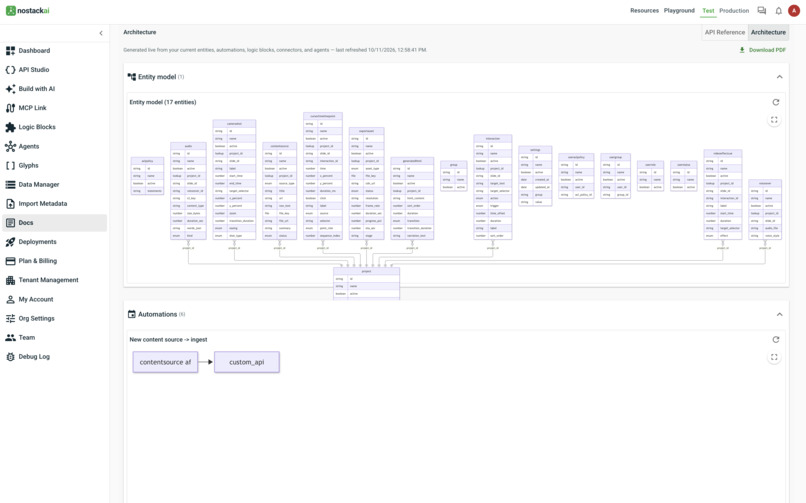Collapse the sidebar with the chevron arrow
Viewport: 806px width, 503px height.
point(101,33)
